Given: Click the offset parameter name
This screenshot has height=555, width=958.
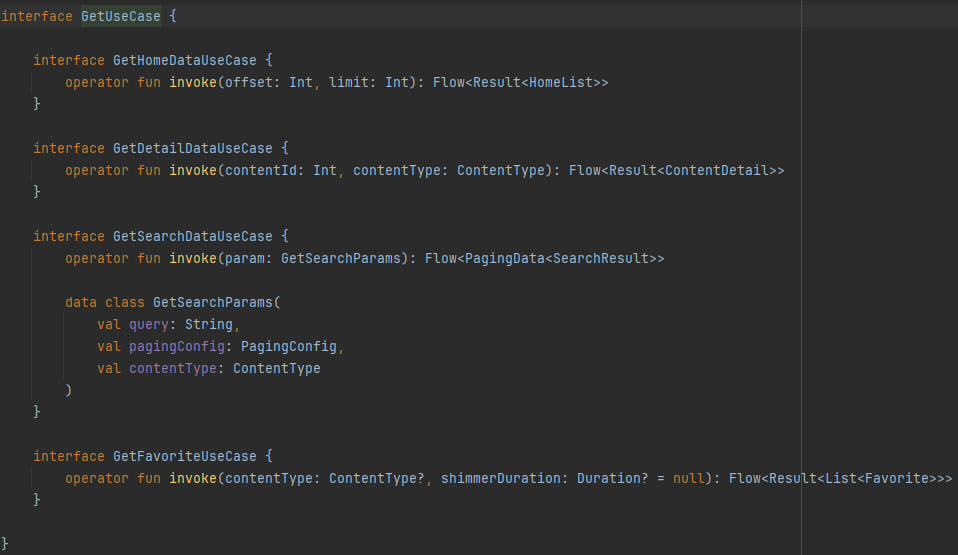Looking at the screenshot, I should point(249,83).
